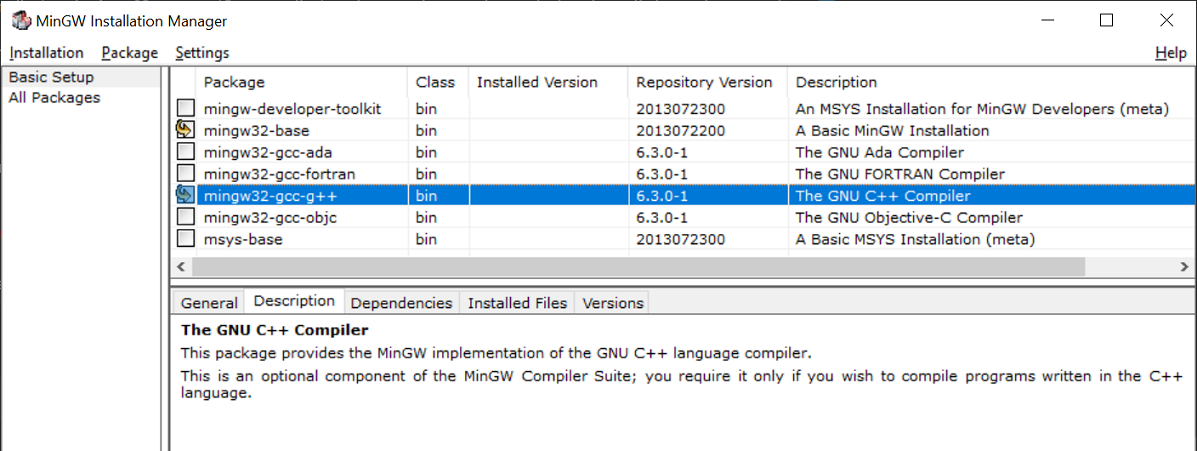Switch to the General tab

point(209,303)
